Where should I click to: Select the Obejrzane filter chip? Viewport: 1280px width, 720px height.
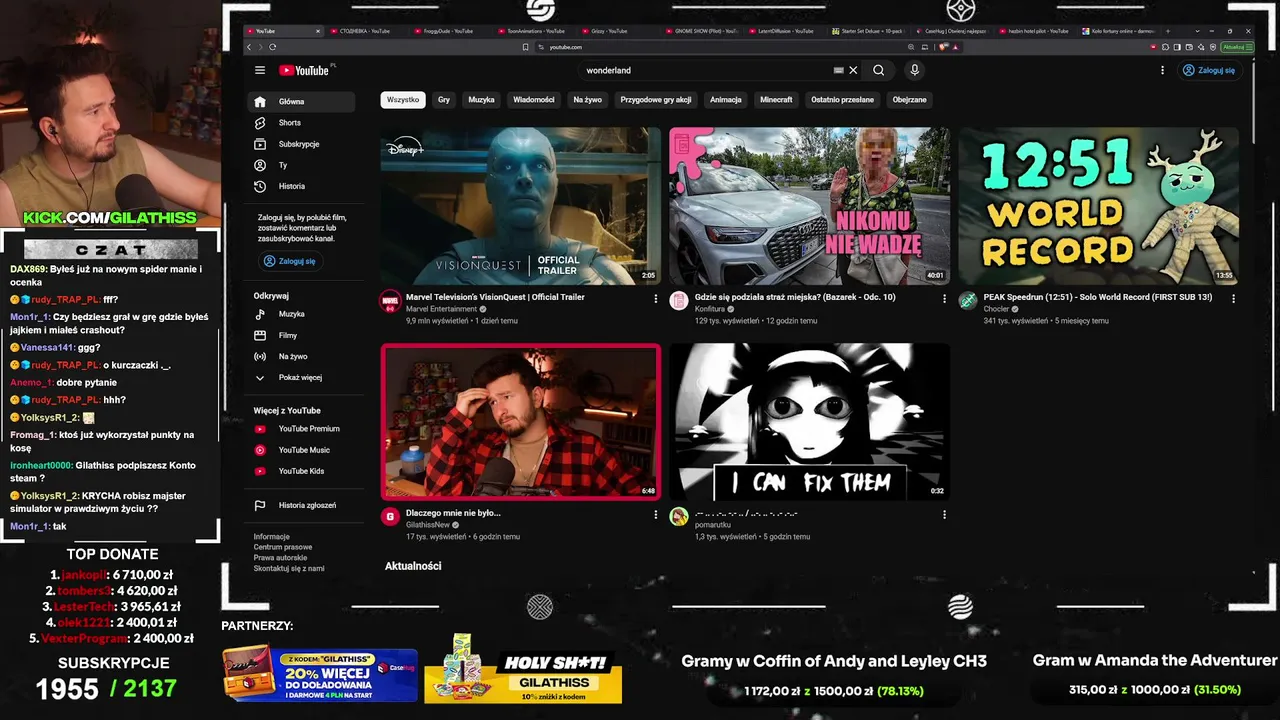(x=910, y=100)
